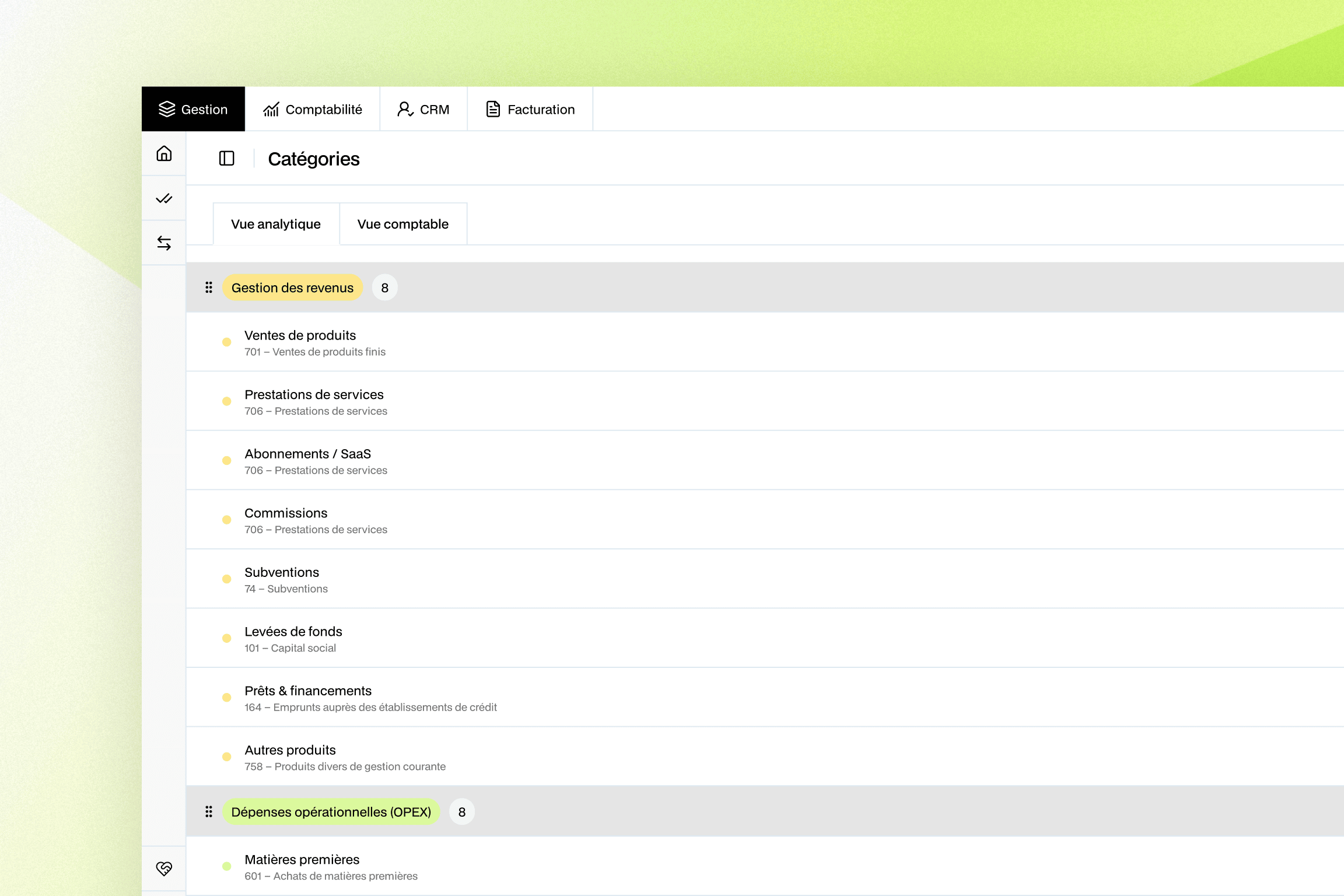Click drag handle beside Dépenses opérationnelles
Screen dimensions: 1344x896
tap(209, 811)
